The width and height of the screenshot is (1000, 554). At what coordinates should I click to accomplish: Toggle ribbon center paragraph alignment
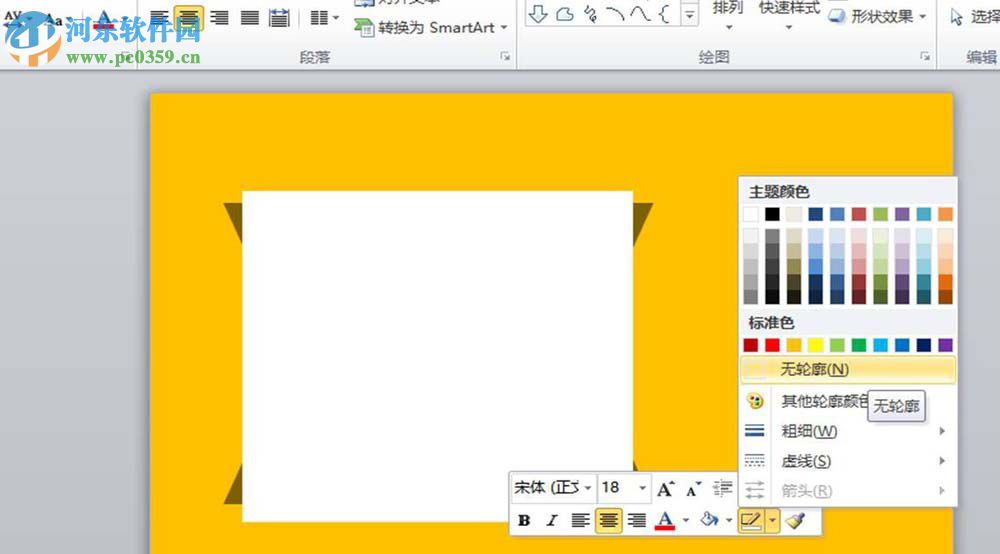click(x=189, y=17)
